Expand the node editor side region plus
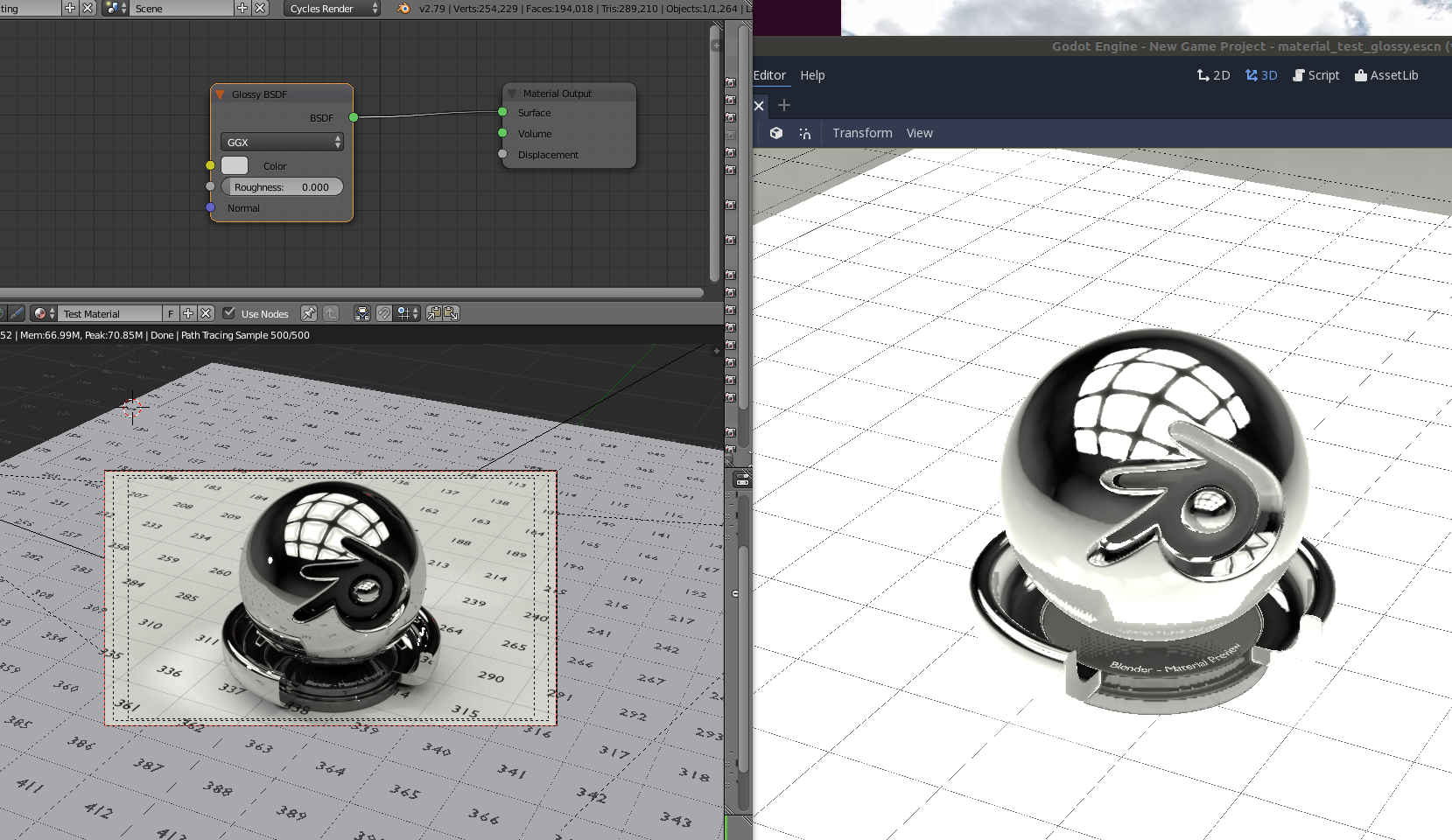Viewport: 1452px width, 840px height. tap(716, 45)
